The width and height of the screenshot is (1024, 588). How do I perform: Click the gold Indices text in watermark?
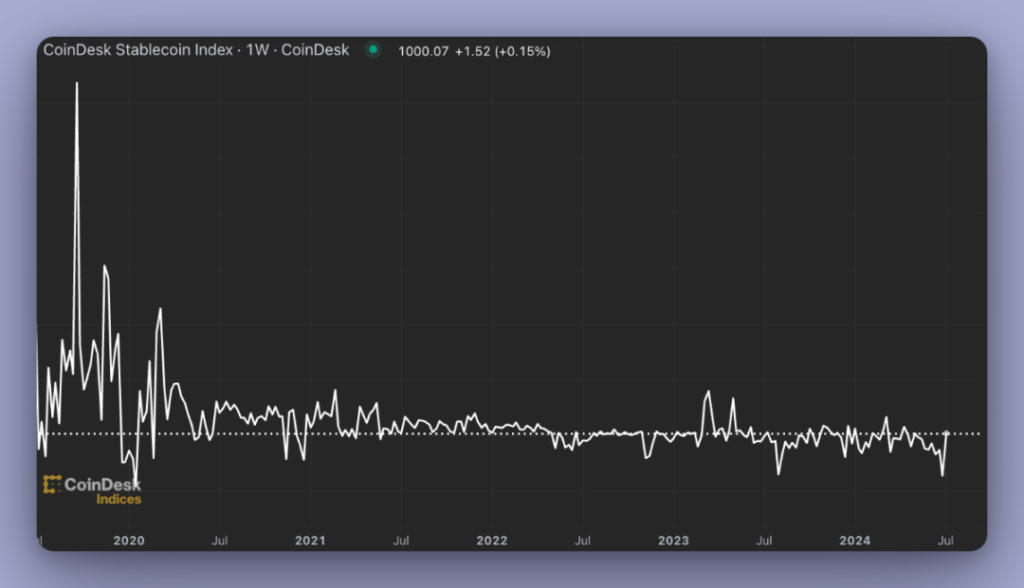118,500
